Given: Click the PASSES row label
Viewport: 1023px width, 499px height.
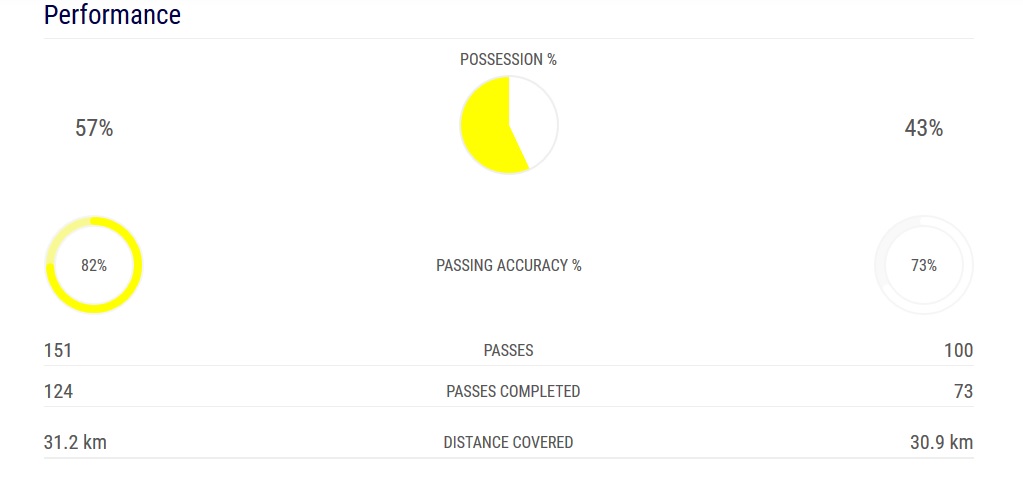Looking at the screenshot, I should pyautogui.click(x=508, y=350).
